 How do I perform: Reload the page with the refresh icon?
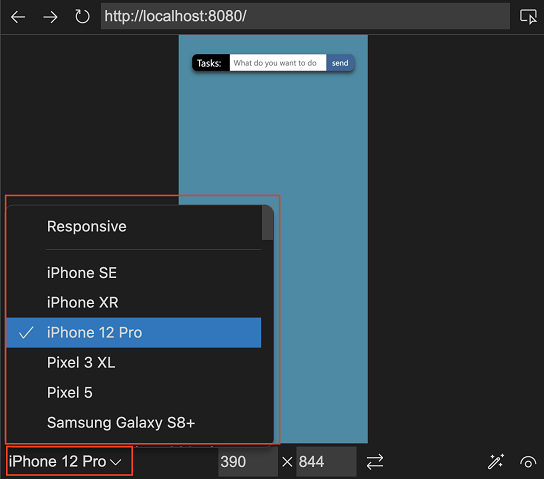coord(82,16)
